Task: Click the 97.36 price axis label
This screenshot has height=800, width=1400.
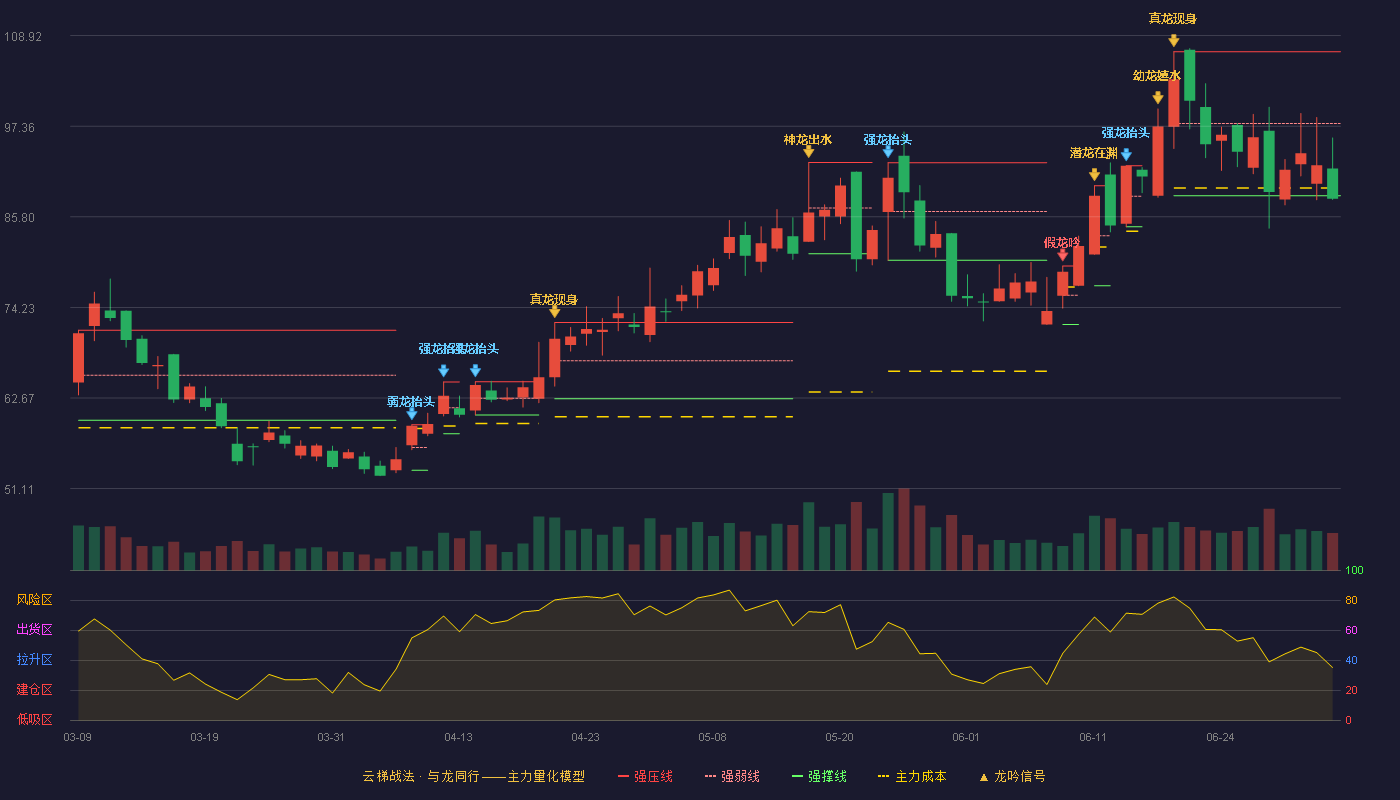Action: pos(22,127)
